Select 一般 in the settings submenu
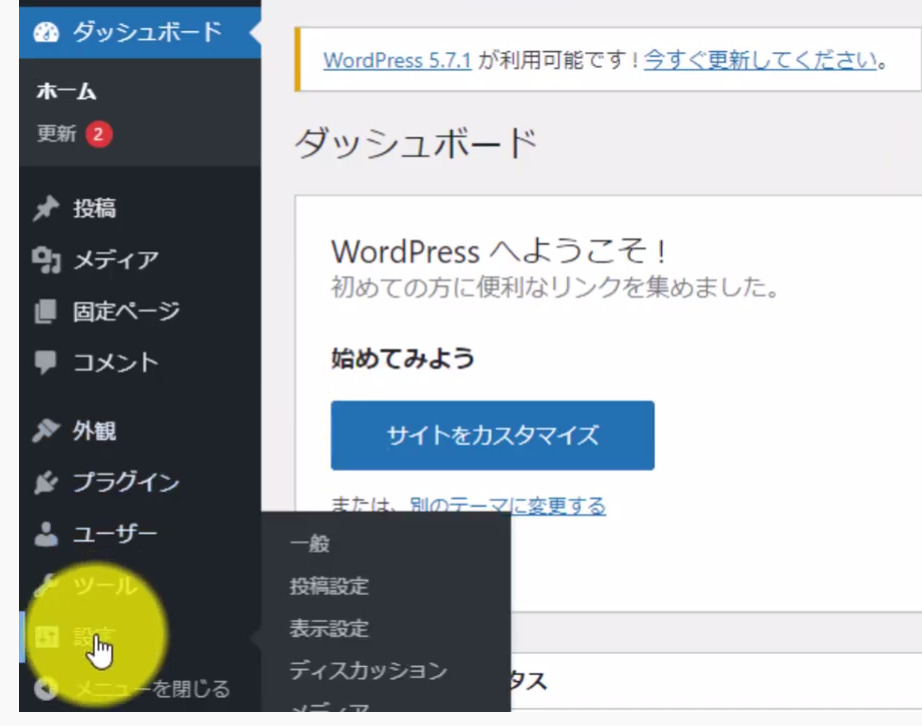922x726 pixels. pyautogui.click(x=310, y=544)
